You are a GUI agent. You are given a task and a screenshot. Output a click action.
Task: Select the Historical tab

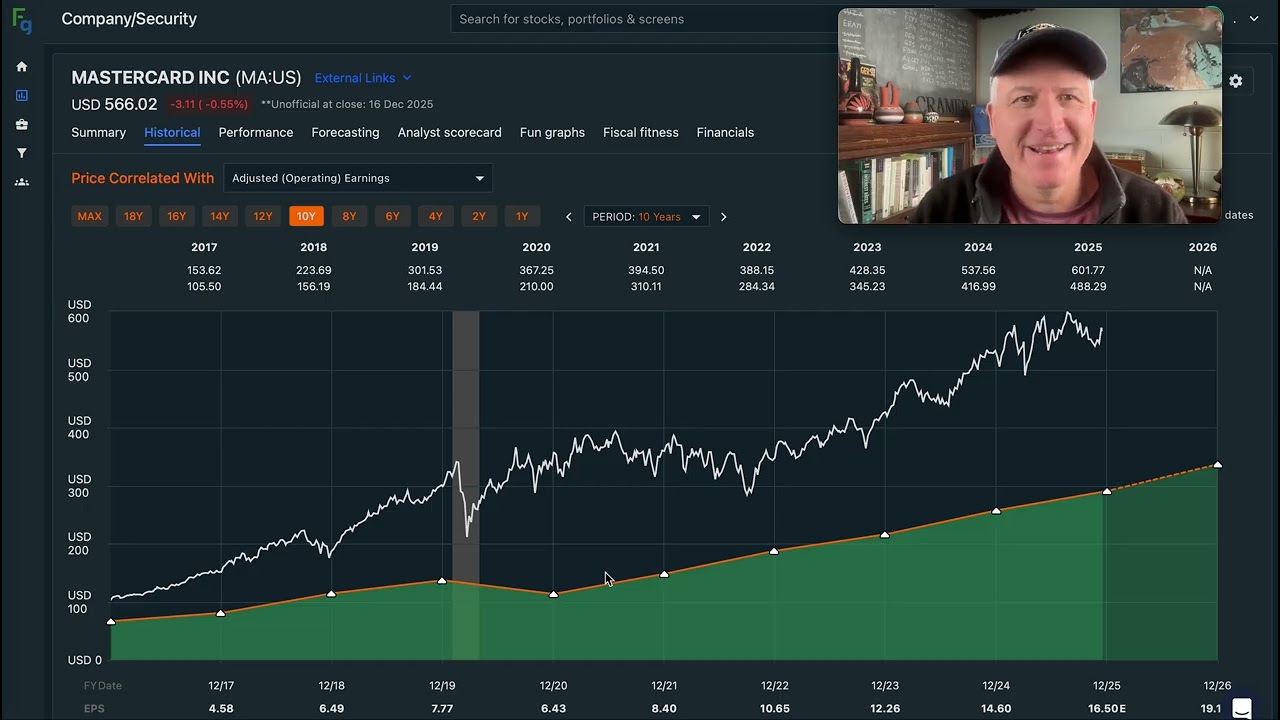(x=172, y=132)
